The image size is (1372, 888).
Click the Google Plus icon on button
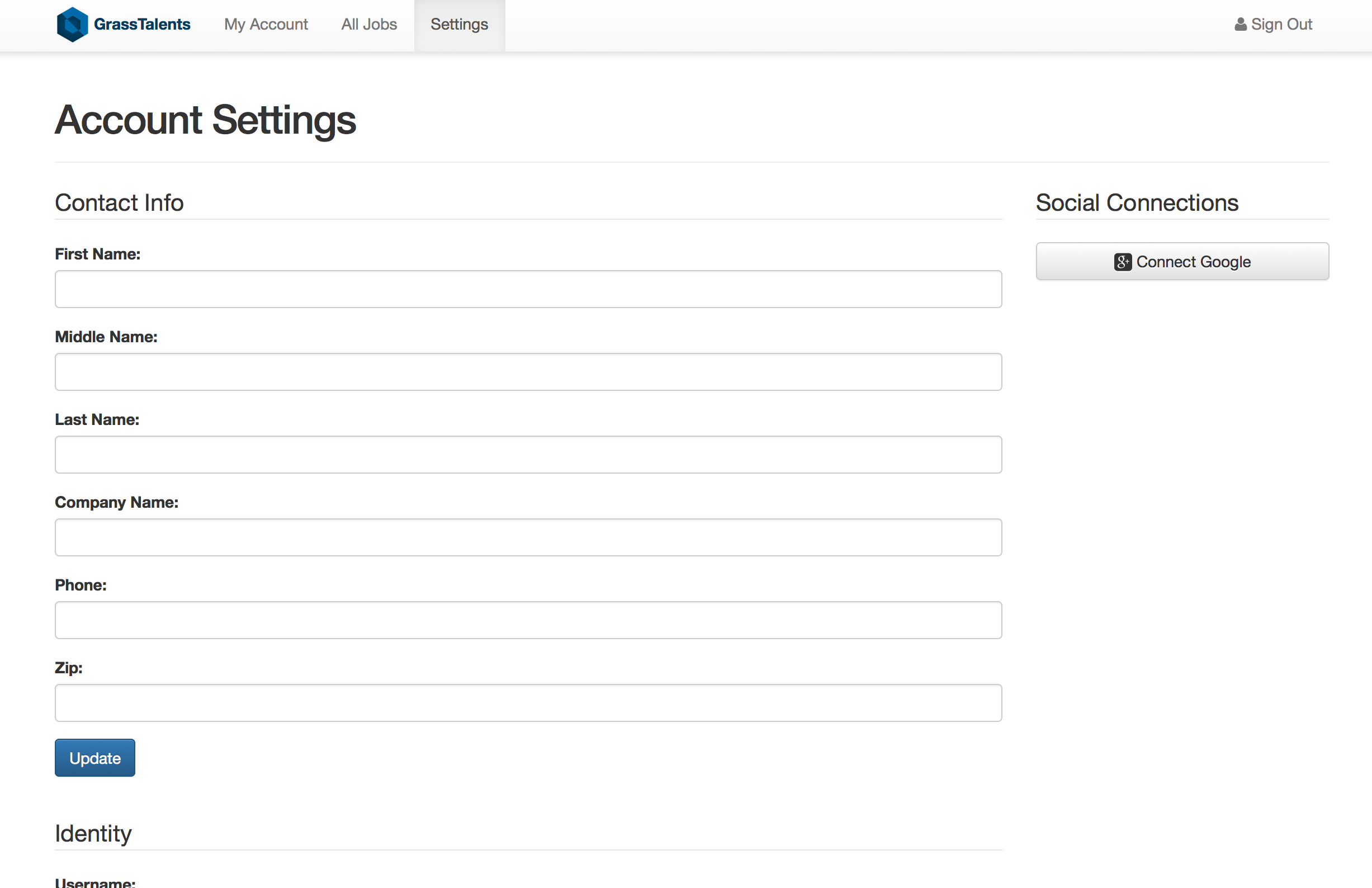1123,262
